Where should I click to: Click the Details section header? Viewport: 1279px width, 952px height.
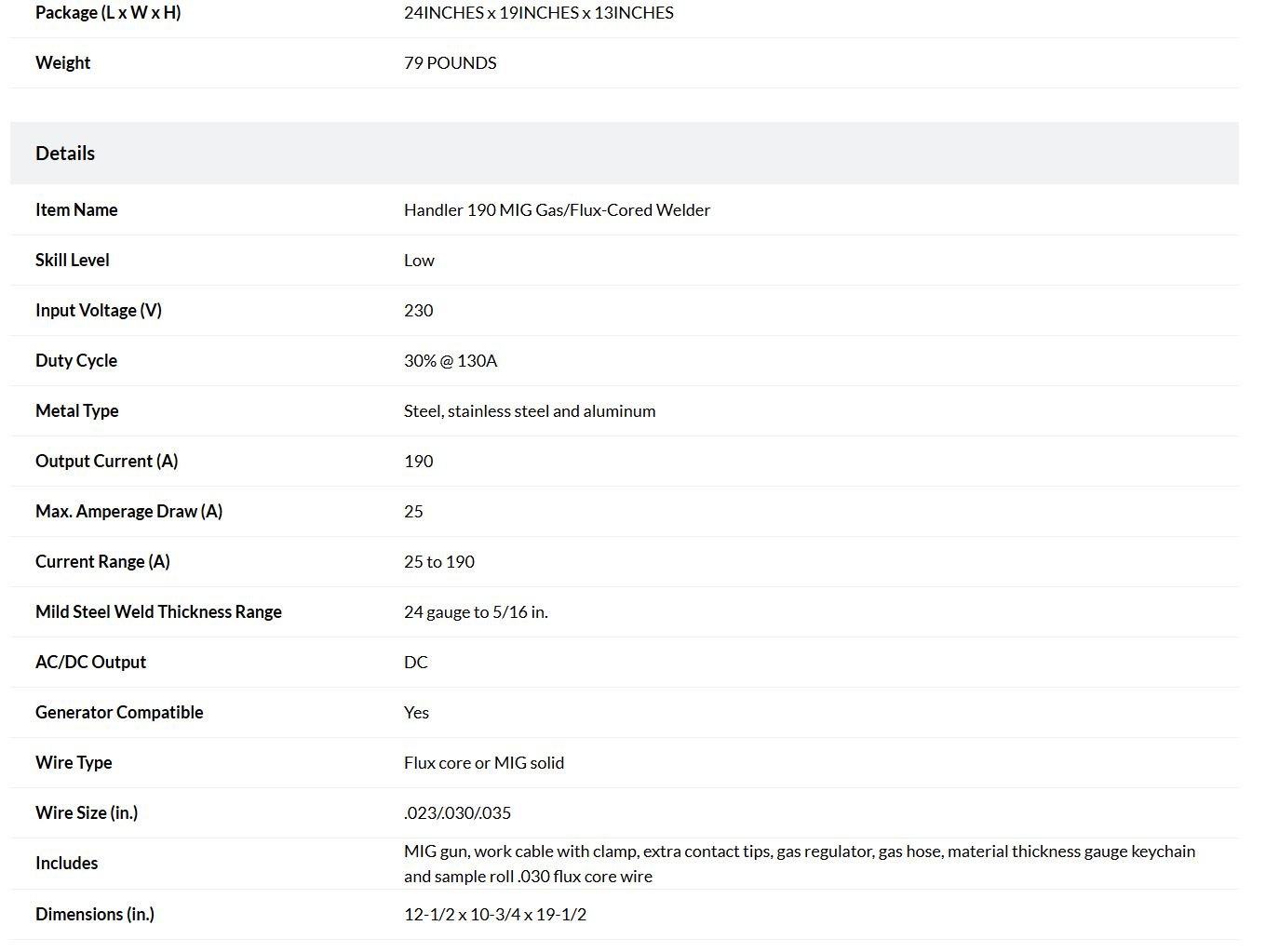pos(65,153)
